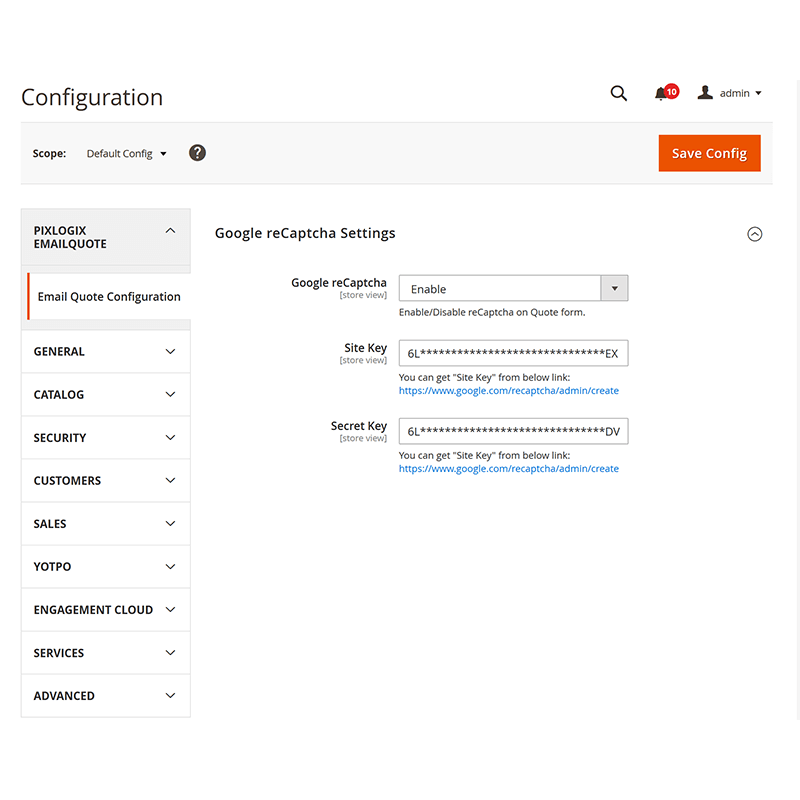Open the global search magnifier
Screen dimensions: 800x800
click(x=618, y=92)
